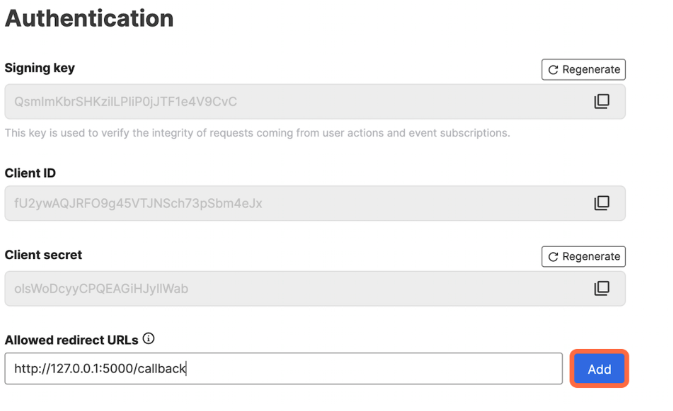673x411 pixels.
Task: Click the Client ID label
Action: [30, 173]
